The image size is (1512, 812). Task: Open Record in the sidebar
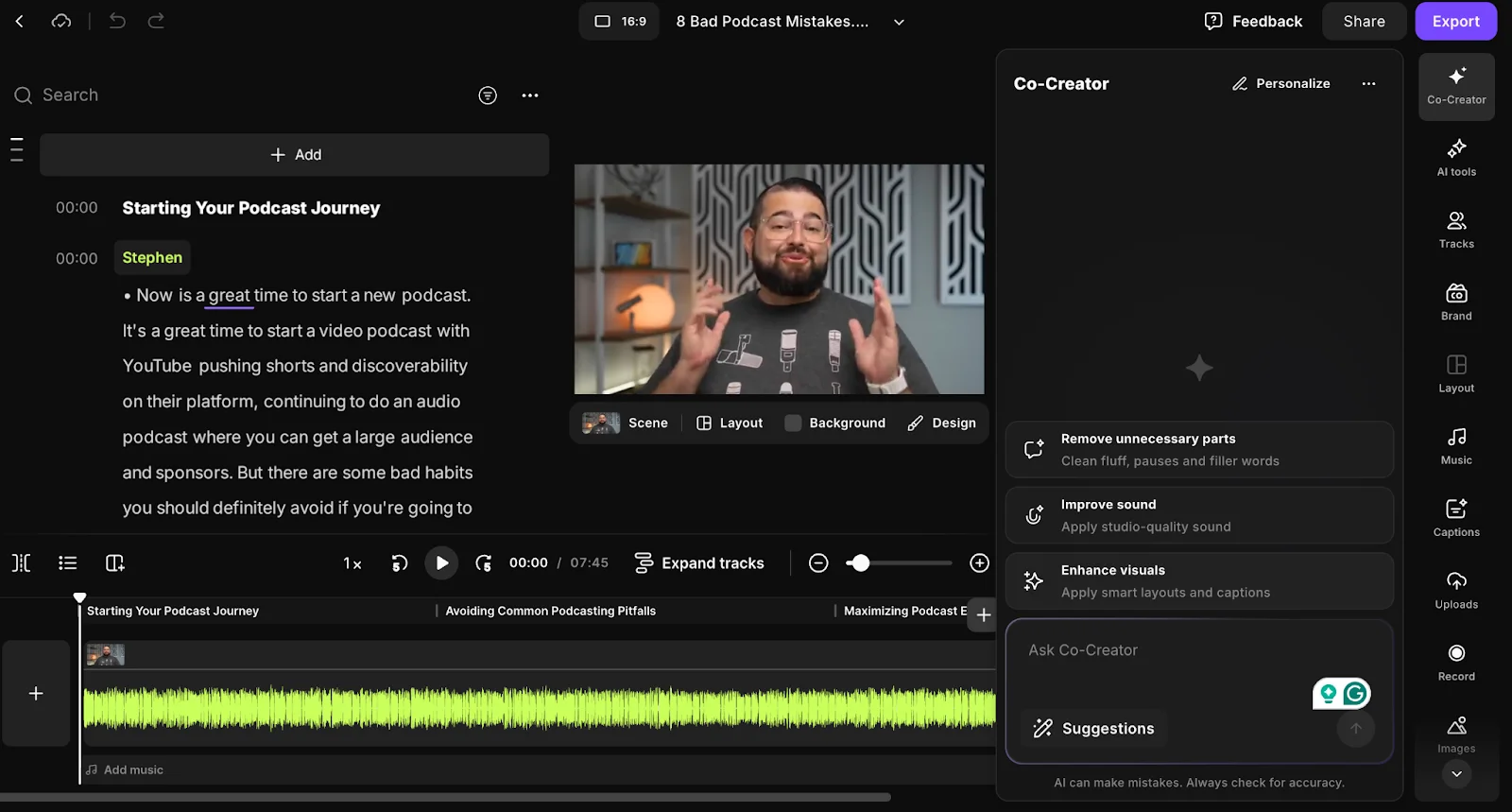click(1456, 663)
